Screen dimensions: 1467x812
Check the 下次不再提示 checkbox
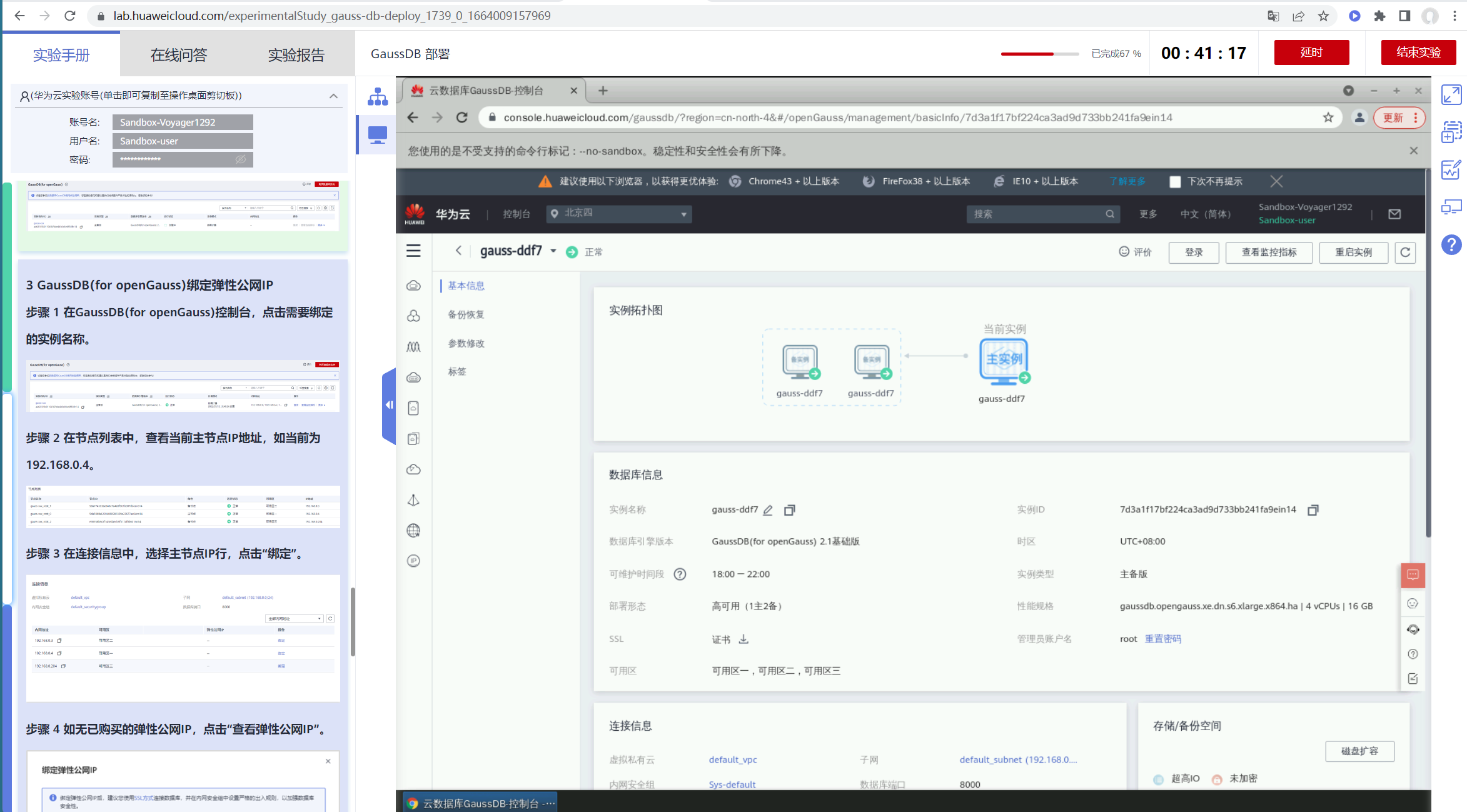point(1175,181)
